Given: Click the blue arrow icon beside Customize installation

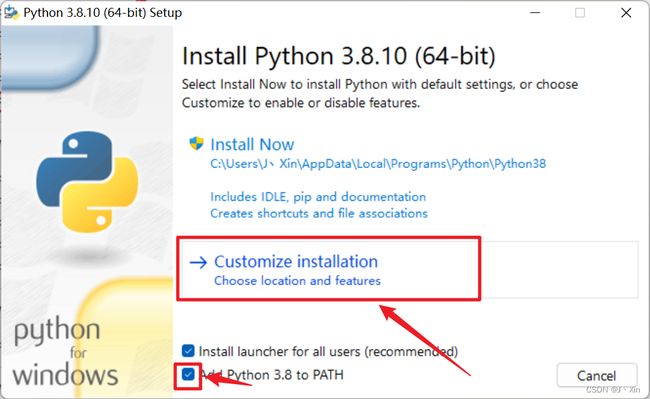Looking at the screenshot, I should coord(198,262).
